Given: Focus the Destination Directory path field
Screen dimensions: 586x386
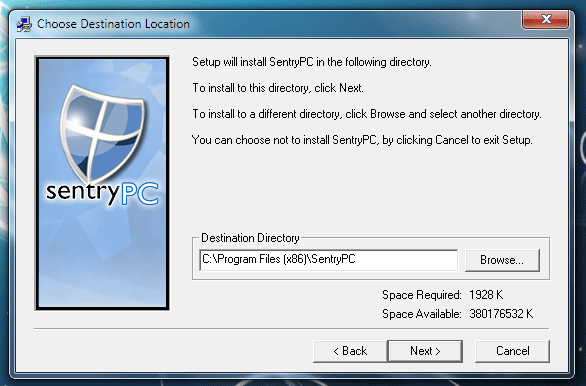Looking at the screenshot, I should point(329,260).
